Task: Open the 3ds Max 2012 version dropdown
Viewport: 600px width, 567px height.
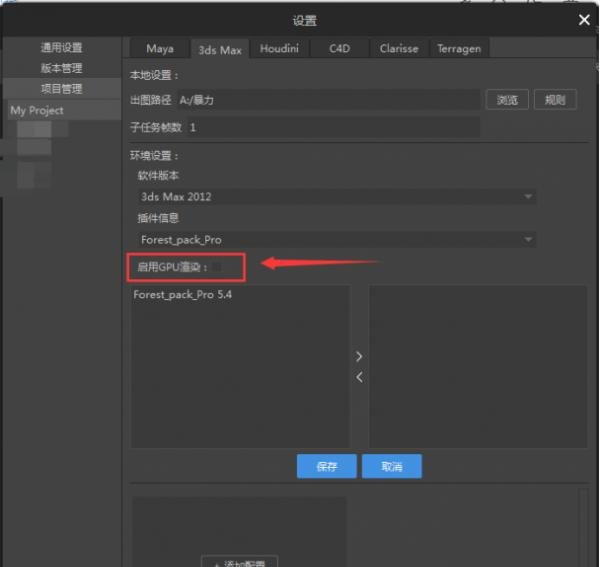Action: tap(336, 197)
